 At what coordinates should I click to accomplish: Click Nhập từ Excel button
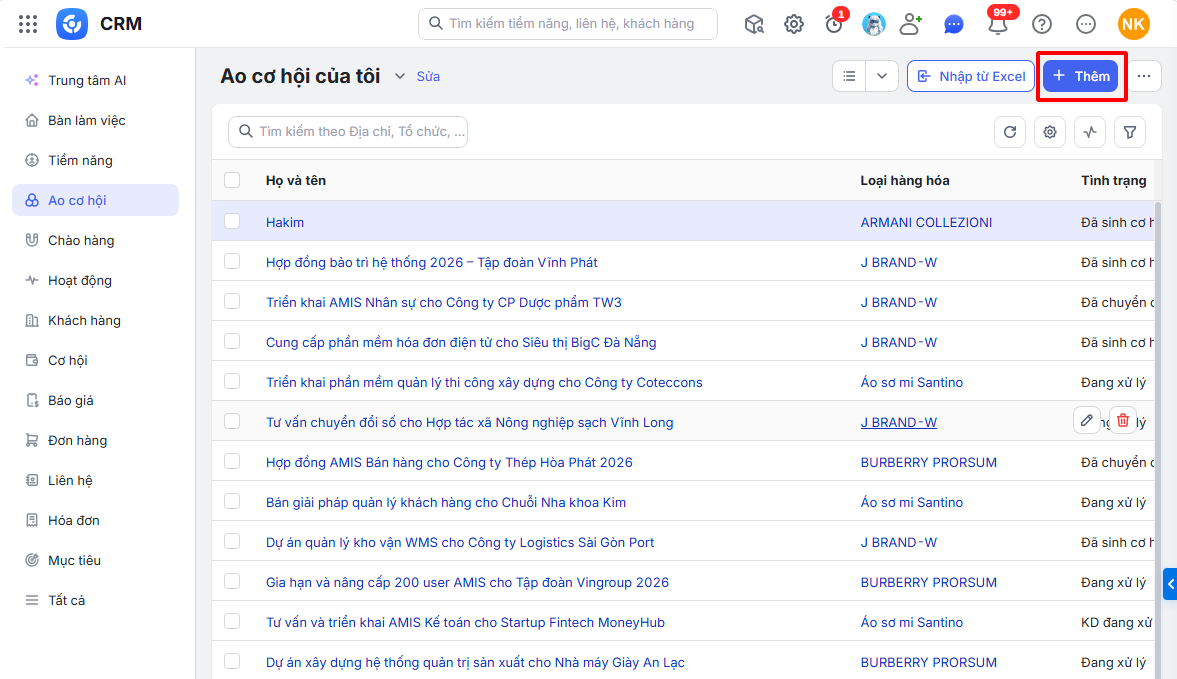click(971, 76)
